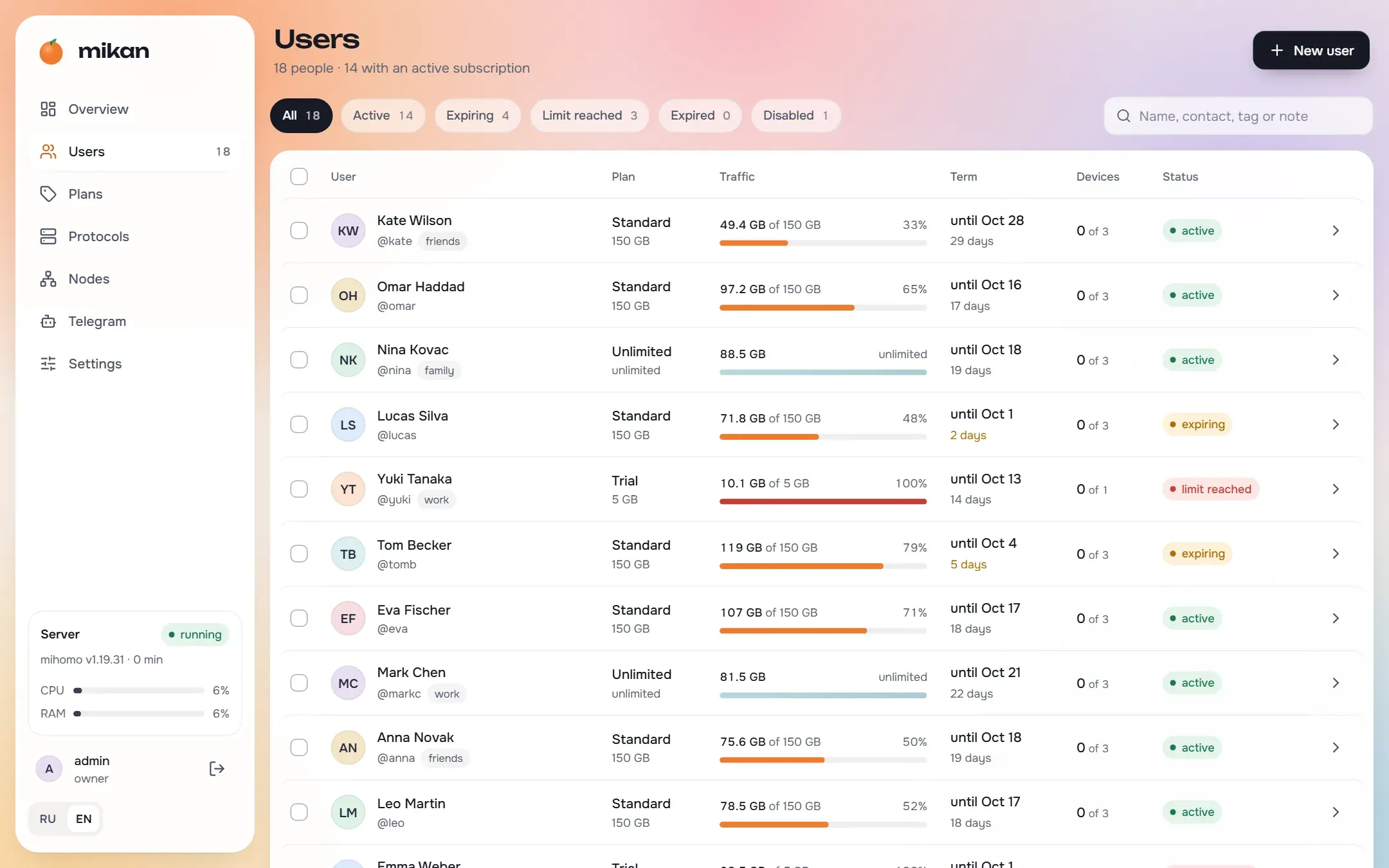Image resolution: width=1389 pixels, height=868 pixels.
Task: Open the Plans tag icon in the sidebar
Action: pyautogui.click(x=48, y=194)
